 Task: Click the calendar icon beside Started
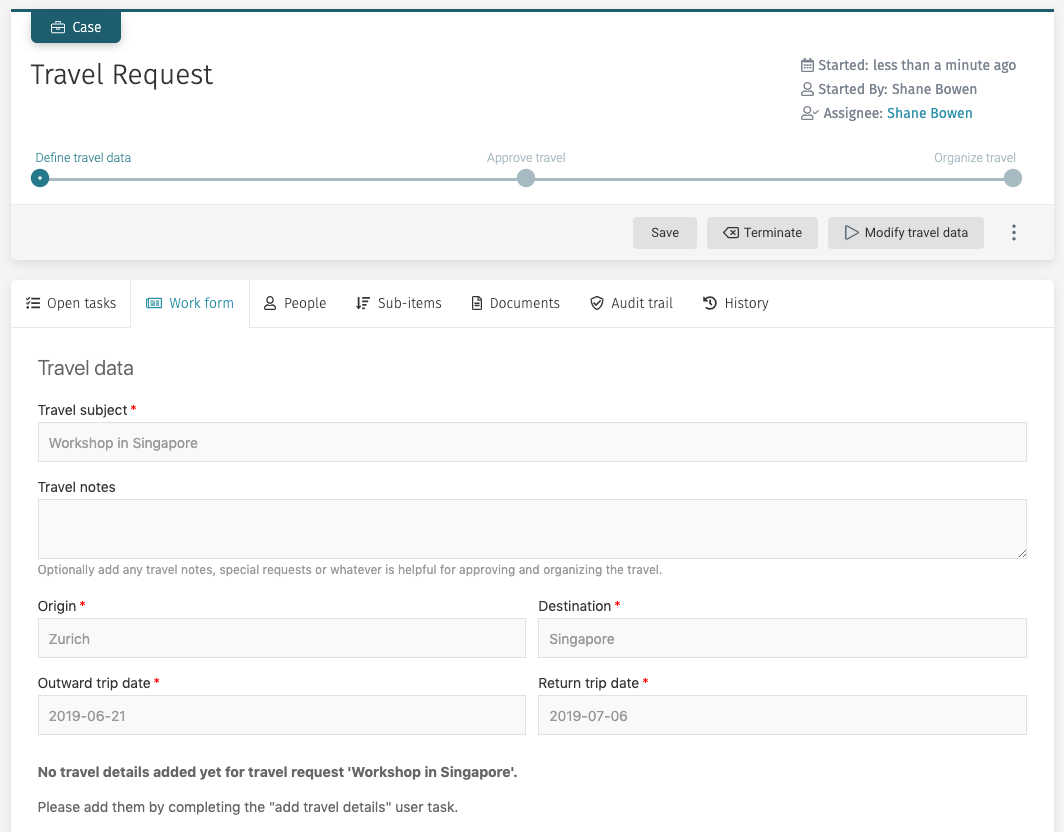807,65
